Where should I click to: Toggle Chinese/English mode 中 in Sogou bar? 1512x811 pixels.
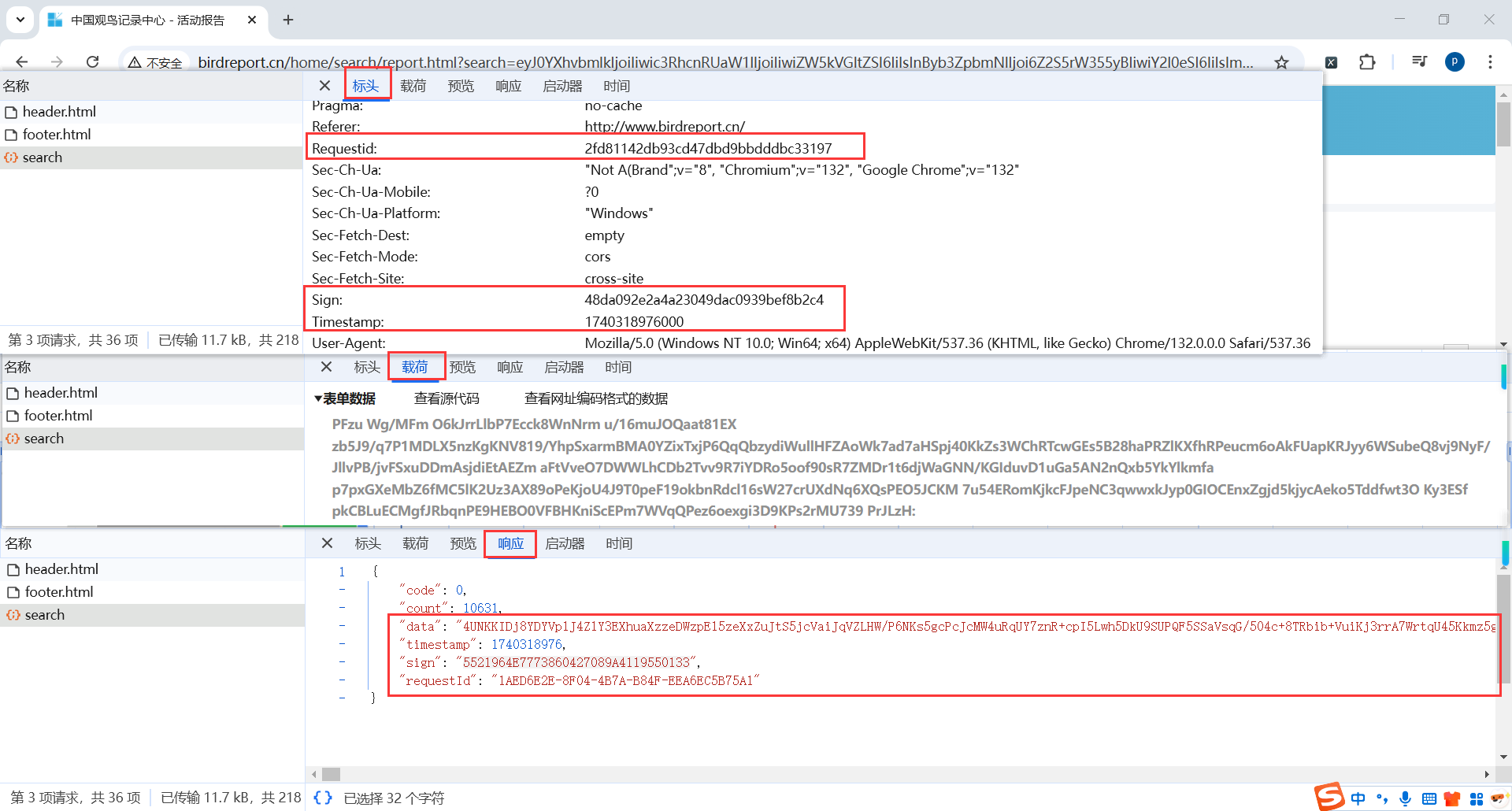pos(1358,798)
